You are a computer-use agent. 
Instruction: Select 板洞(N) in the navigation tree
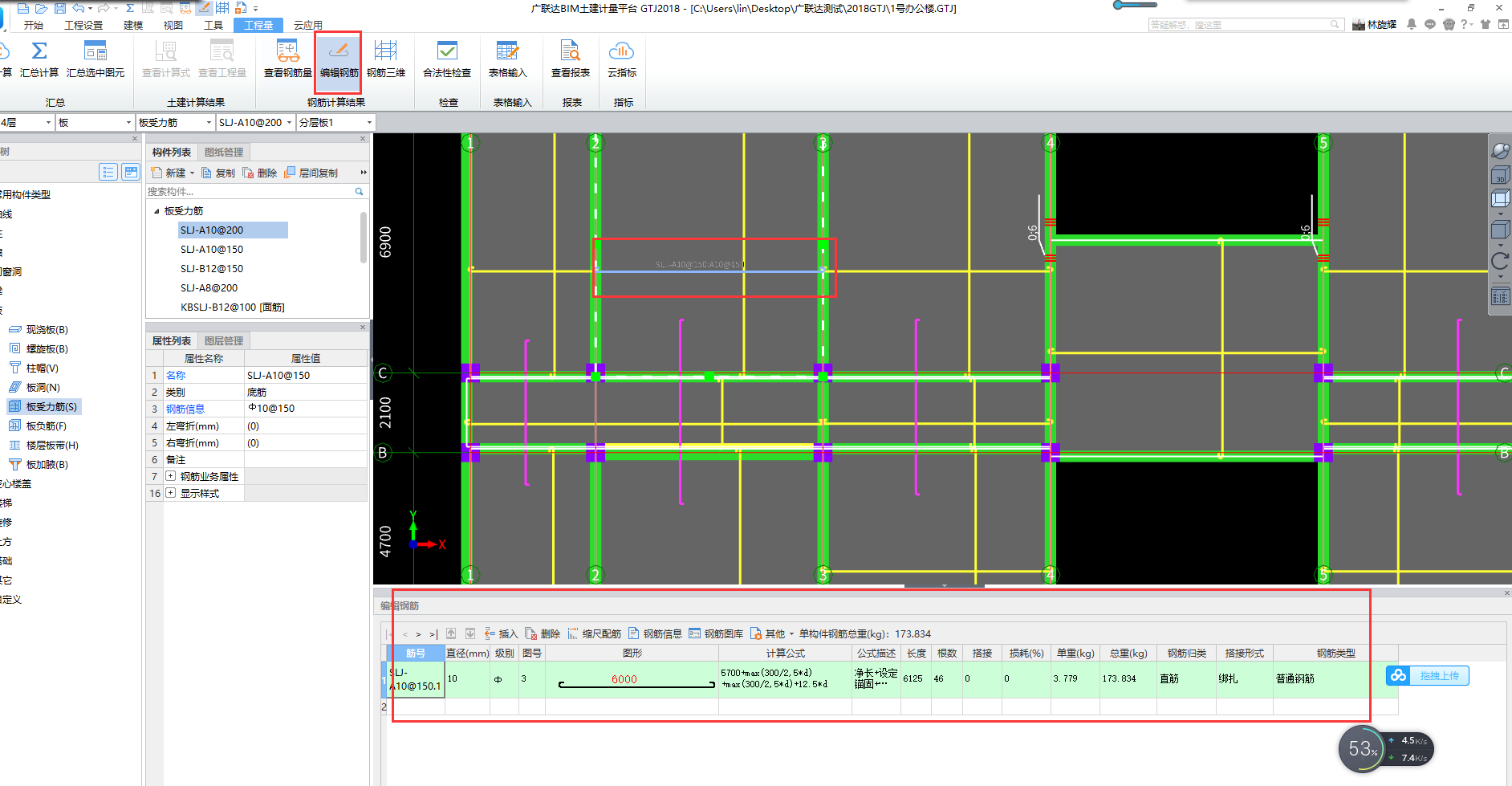[x=35, y=388]
